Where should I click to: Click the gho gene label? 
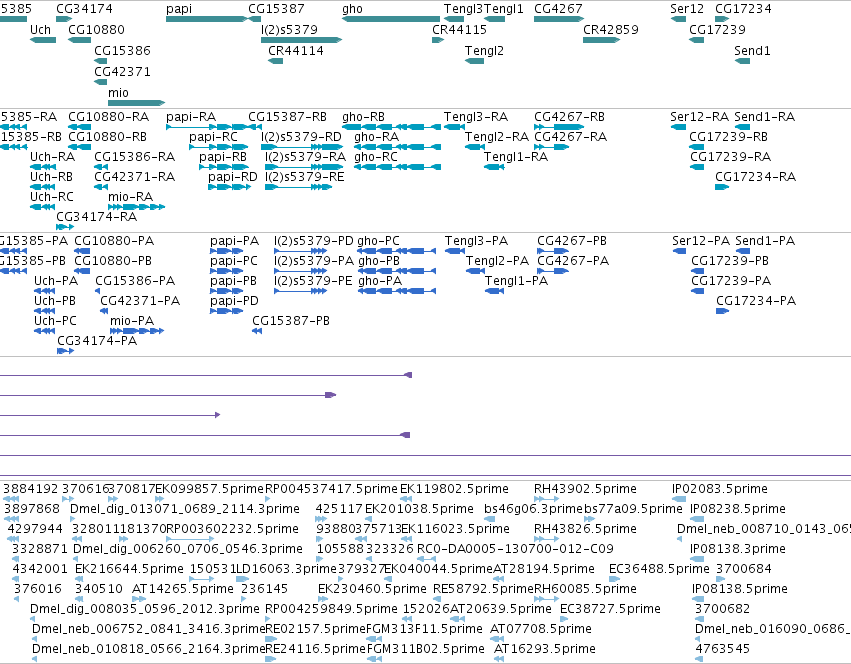click(x=352, y=9)
